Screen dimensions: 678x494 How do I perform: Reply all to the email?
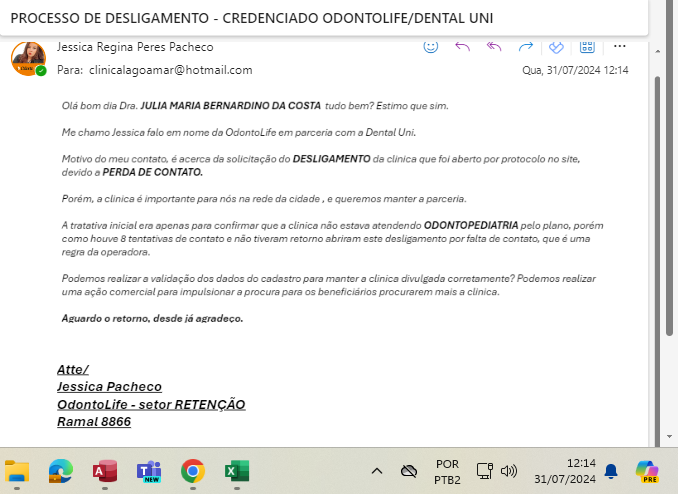point(494,46)
